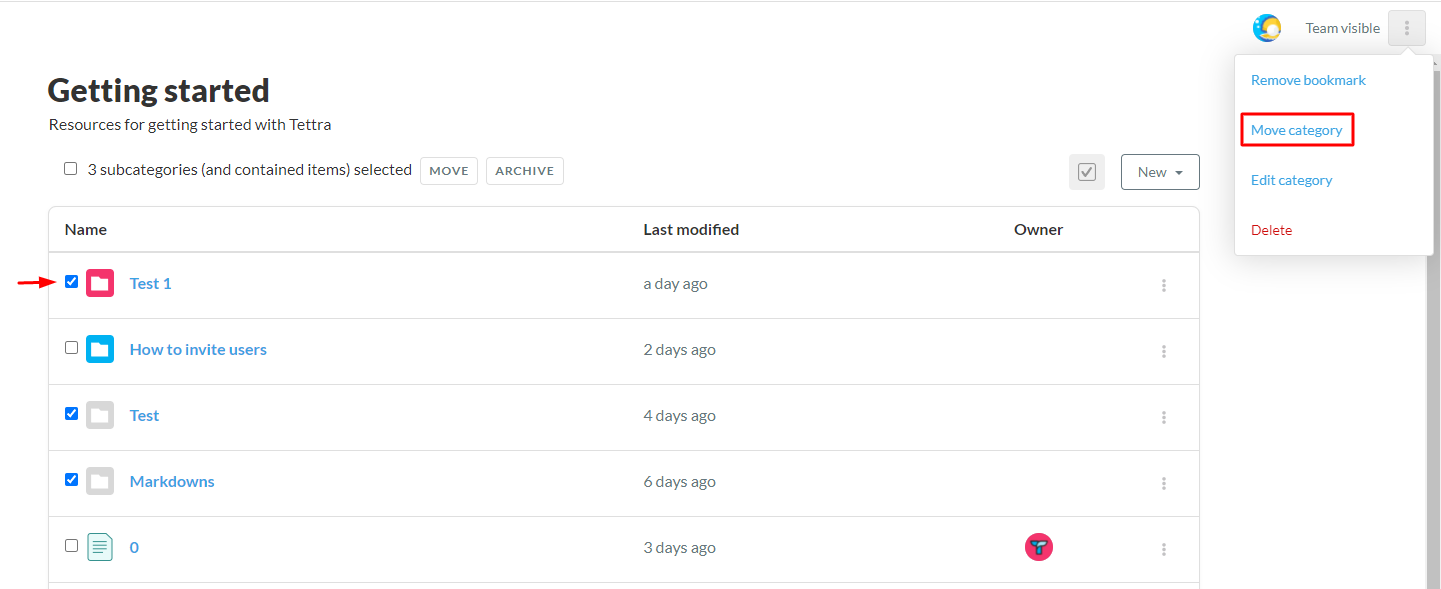The height and width of the screenshot is (589, 1441).
Task: Open the New dropdown button
Action: (1160, 172)
